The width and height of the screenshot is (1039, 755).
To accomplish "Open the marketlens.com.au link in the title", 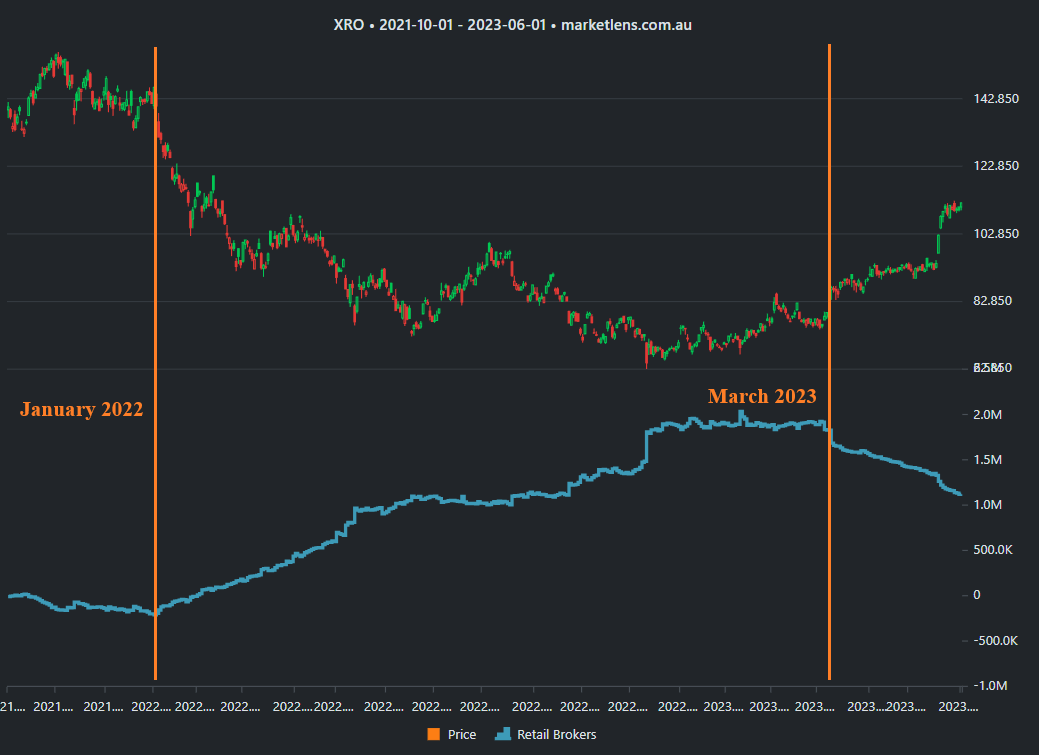I will click(625, 25).
